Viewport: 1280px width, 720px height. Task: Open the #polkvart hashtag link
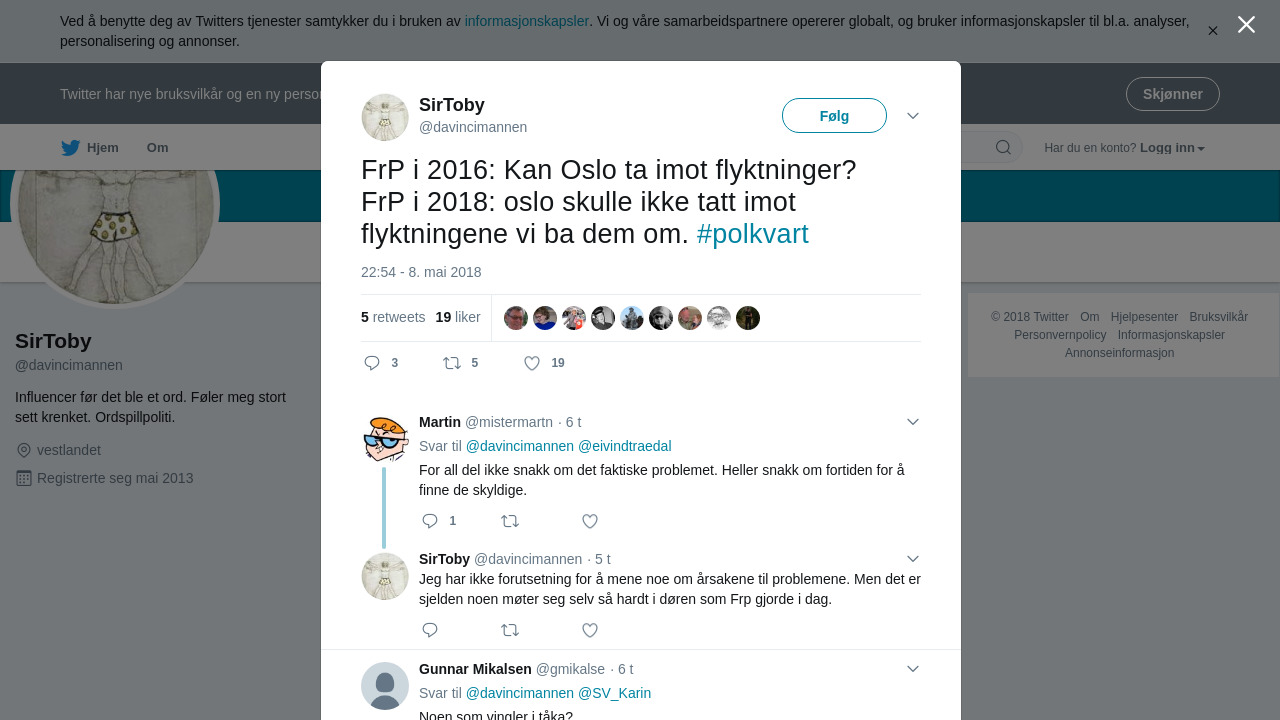753,234
